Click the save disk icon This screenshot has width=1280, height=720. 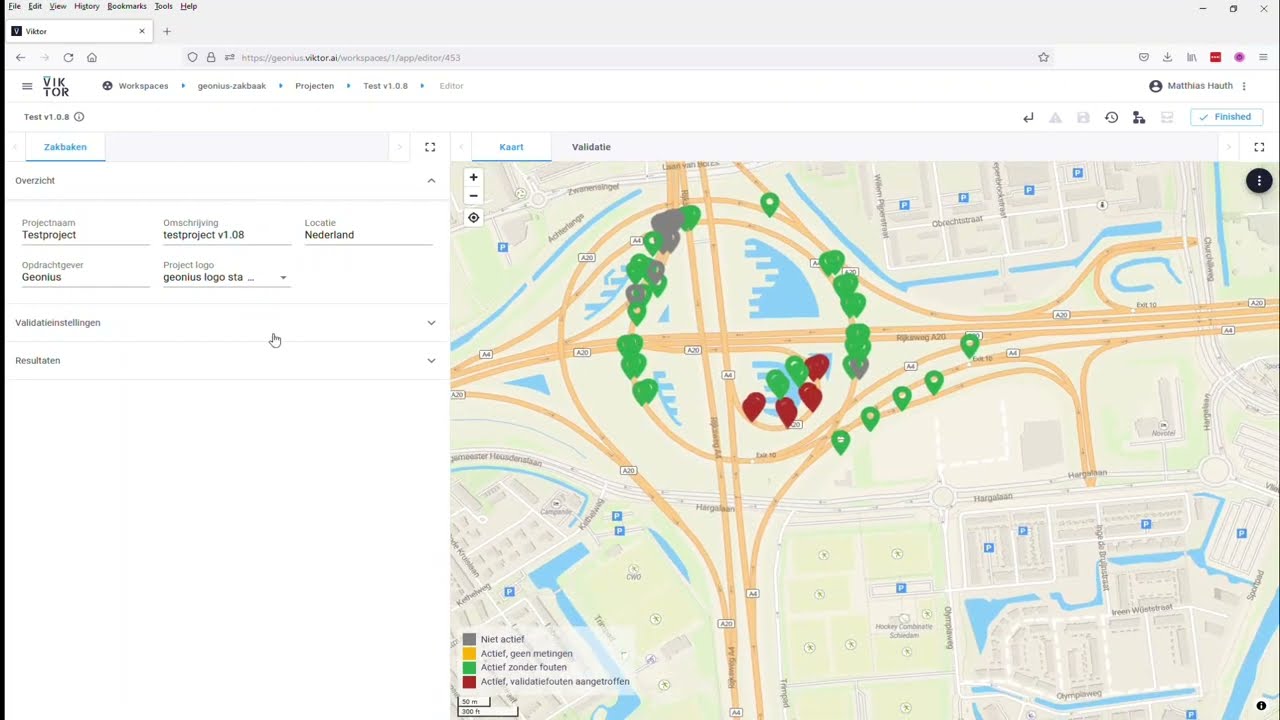tap(1083, 117)
